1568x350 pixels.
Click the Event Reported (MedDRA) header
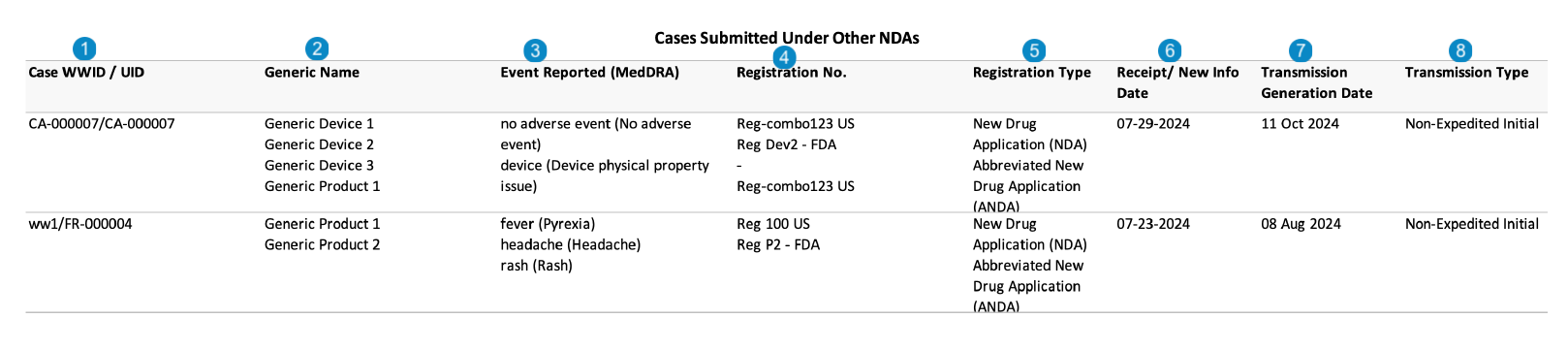click(x=590, y=73)
